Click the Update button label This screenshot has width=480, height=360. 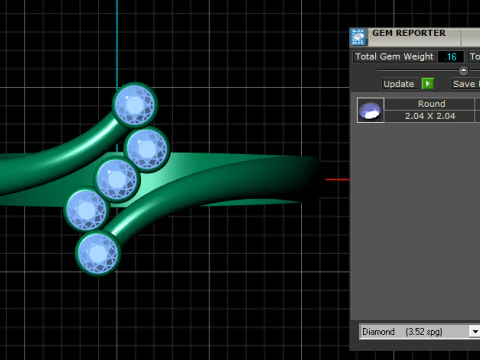[399, 84]
